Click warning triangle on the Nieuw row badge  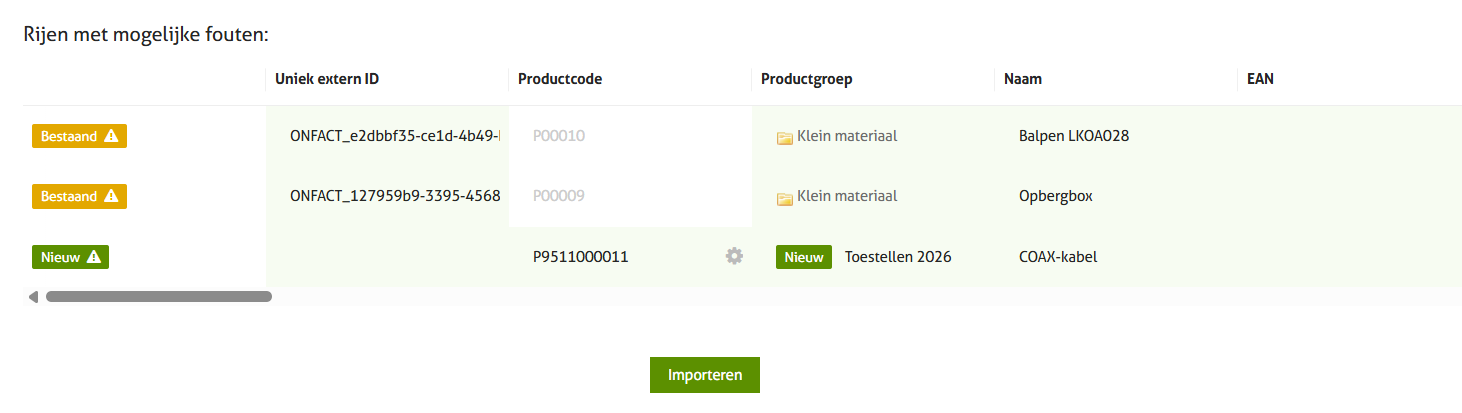pos(93,257)
